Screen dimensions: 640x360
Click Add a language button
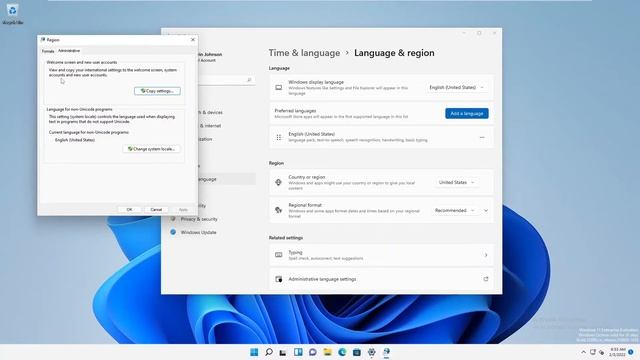[x=467, y=113]
